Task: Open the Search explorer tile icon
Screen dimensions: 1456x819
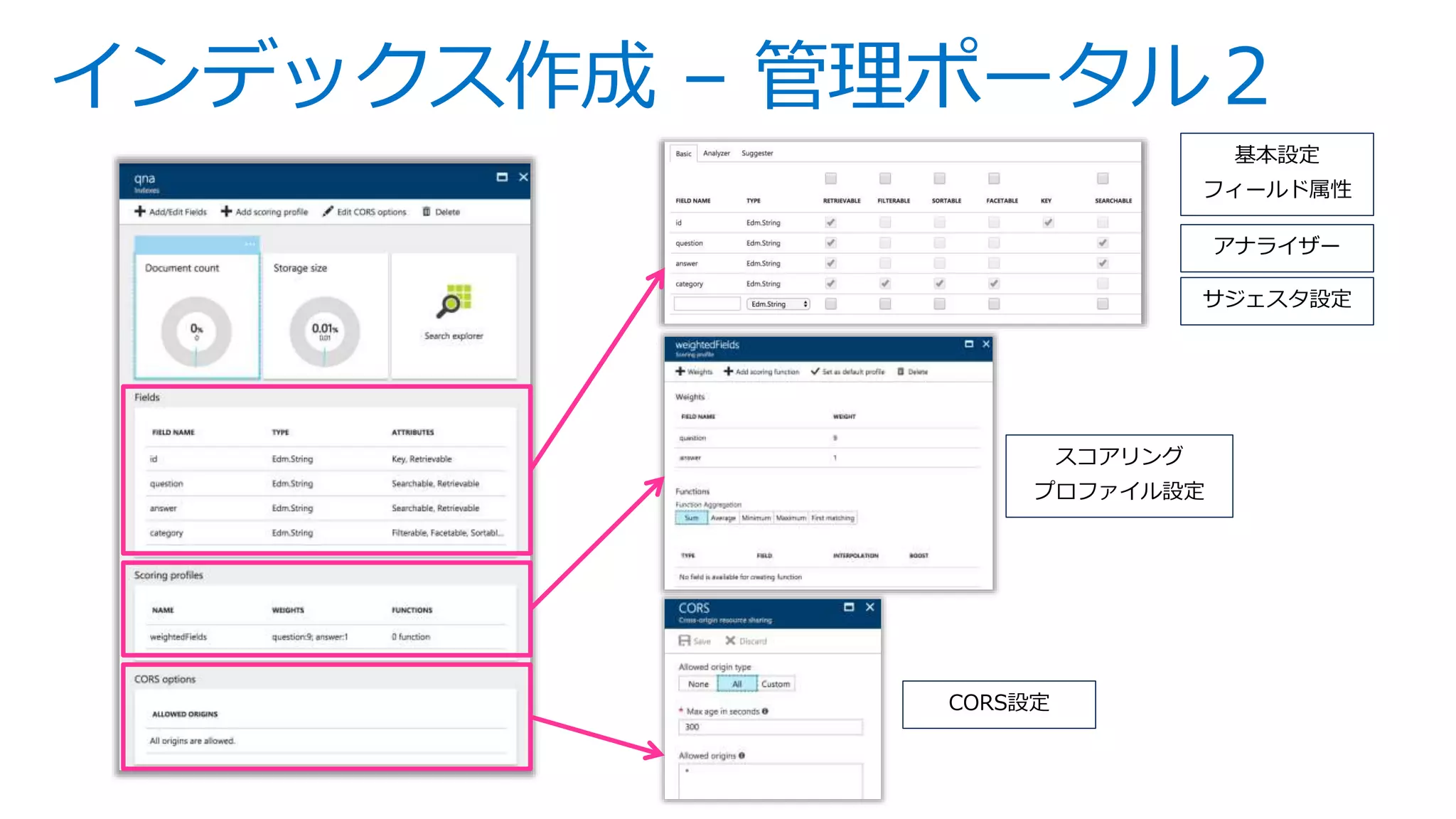Action: [x=454, y=301]
